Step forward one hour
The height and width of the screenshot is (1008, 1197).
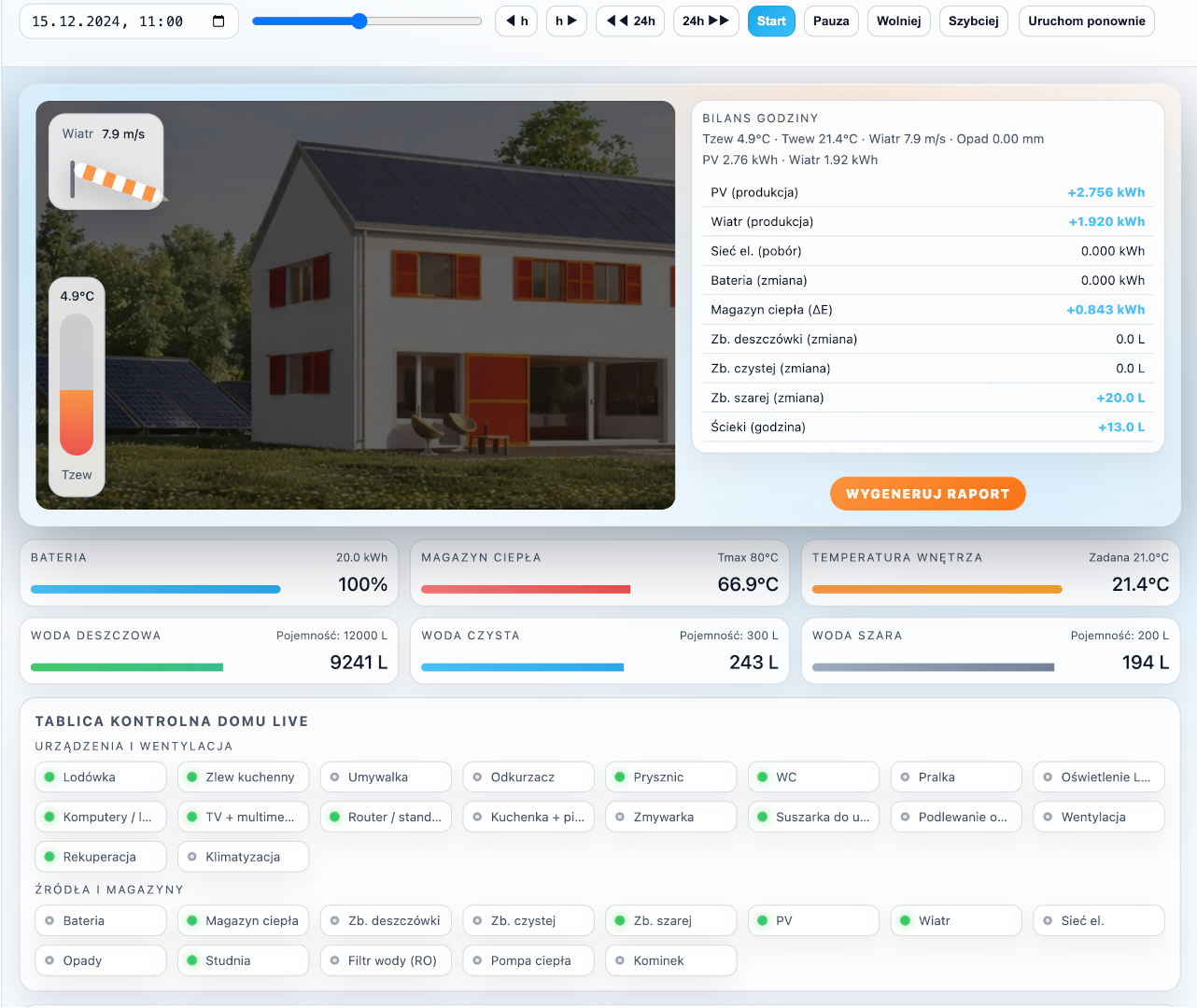tap(566, 21)
